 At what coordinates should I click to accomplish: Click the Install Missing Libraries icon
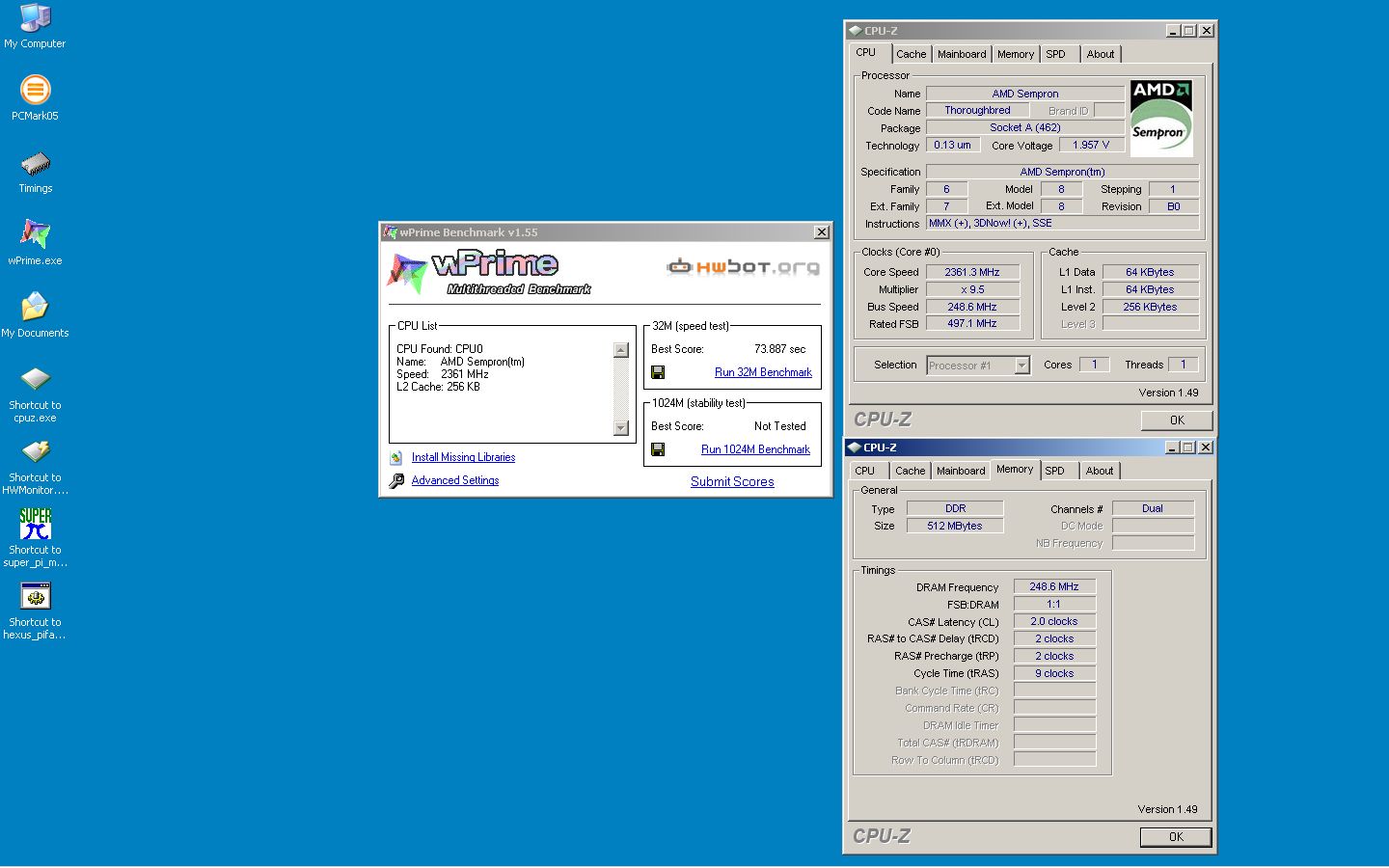(x=395, y=458)
